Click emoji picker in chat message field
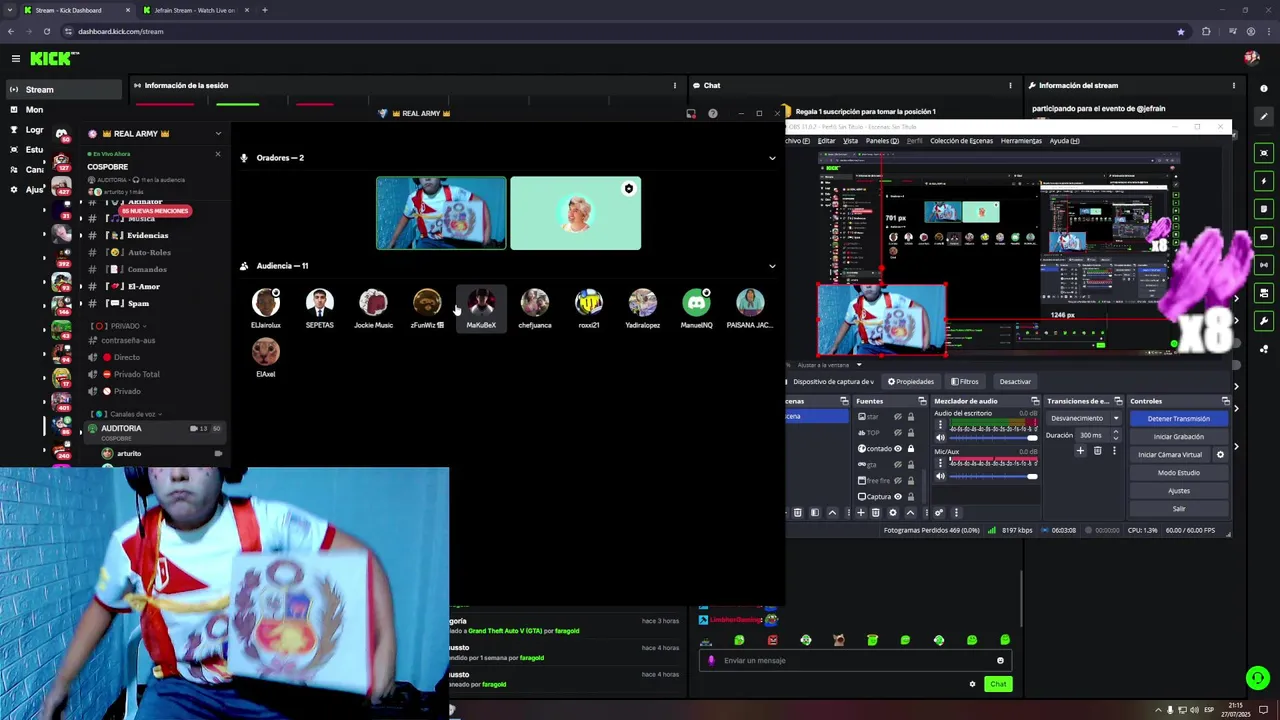 (x=1000, y=660)
